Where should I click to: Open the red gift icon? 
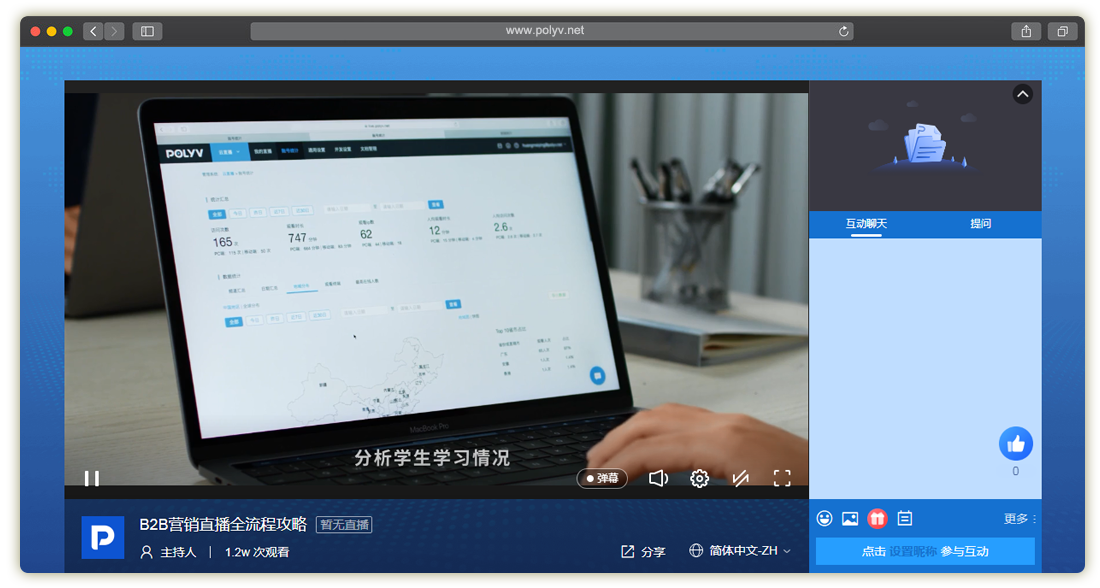coord(877,518)
